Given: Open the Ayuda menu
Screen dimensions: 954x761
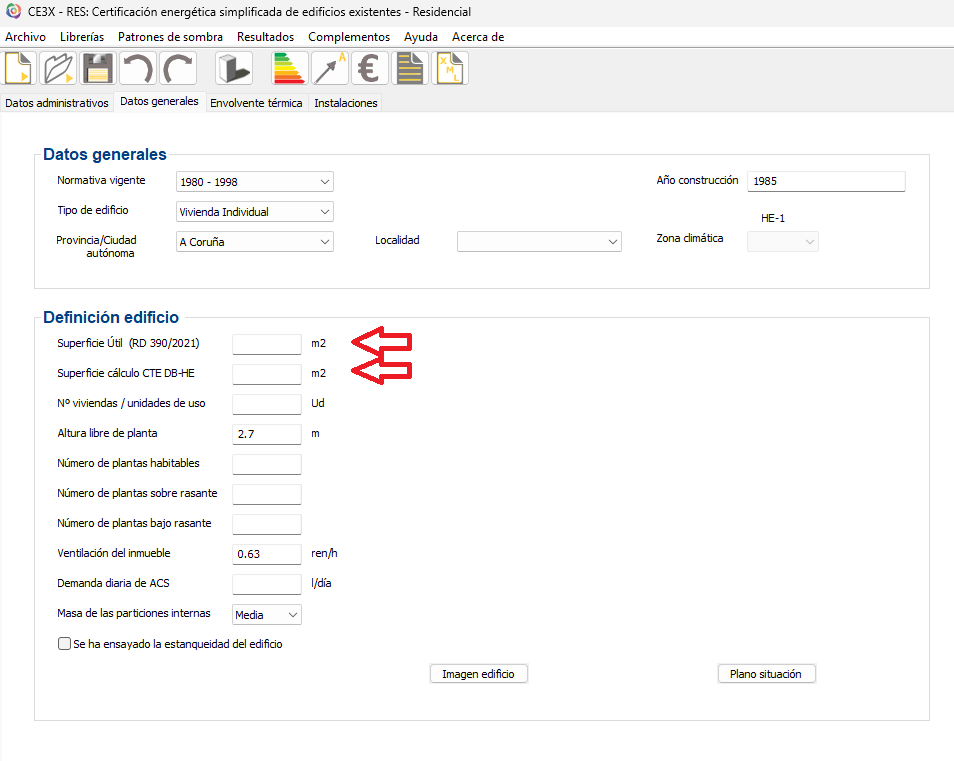Looking at the screenshot, I should click(421, 36).
